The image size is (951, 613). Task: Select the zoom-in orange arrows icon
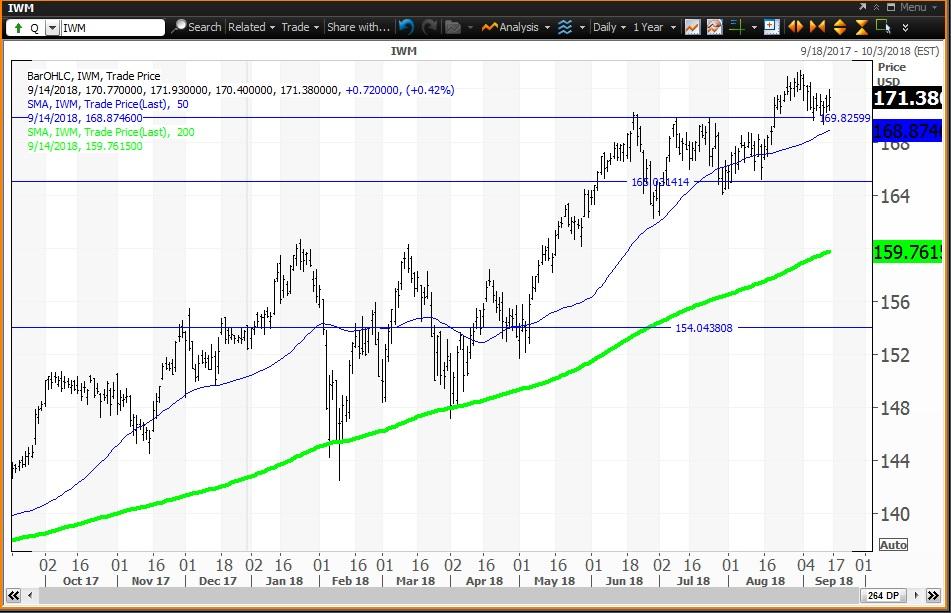[795, 27]
